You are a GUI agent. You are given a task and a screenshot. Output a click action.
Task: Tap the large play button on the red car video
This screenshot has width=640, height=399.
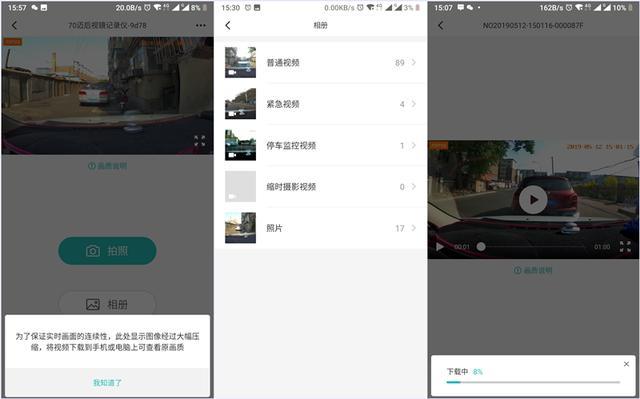pos(533,200)
